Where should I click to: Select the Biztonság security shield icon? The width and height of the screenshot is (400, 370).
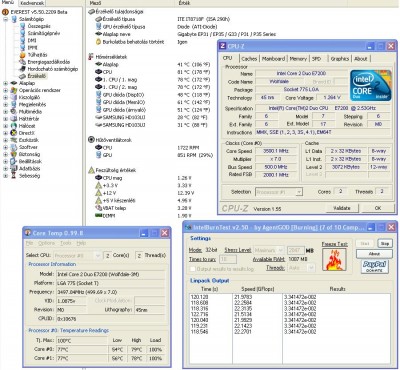tap(14, 154)
